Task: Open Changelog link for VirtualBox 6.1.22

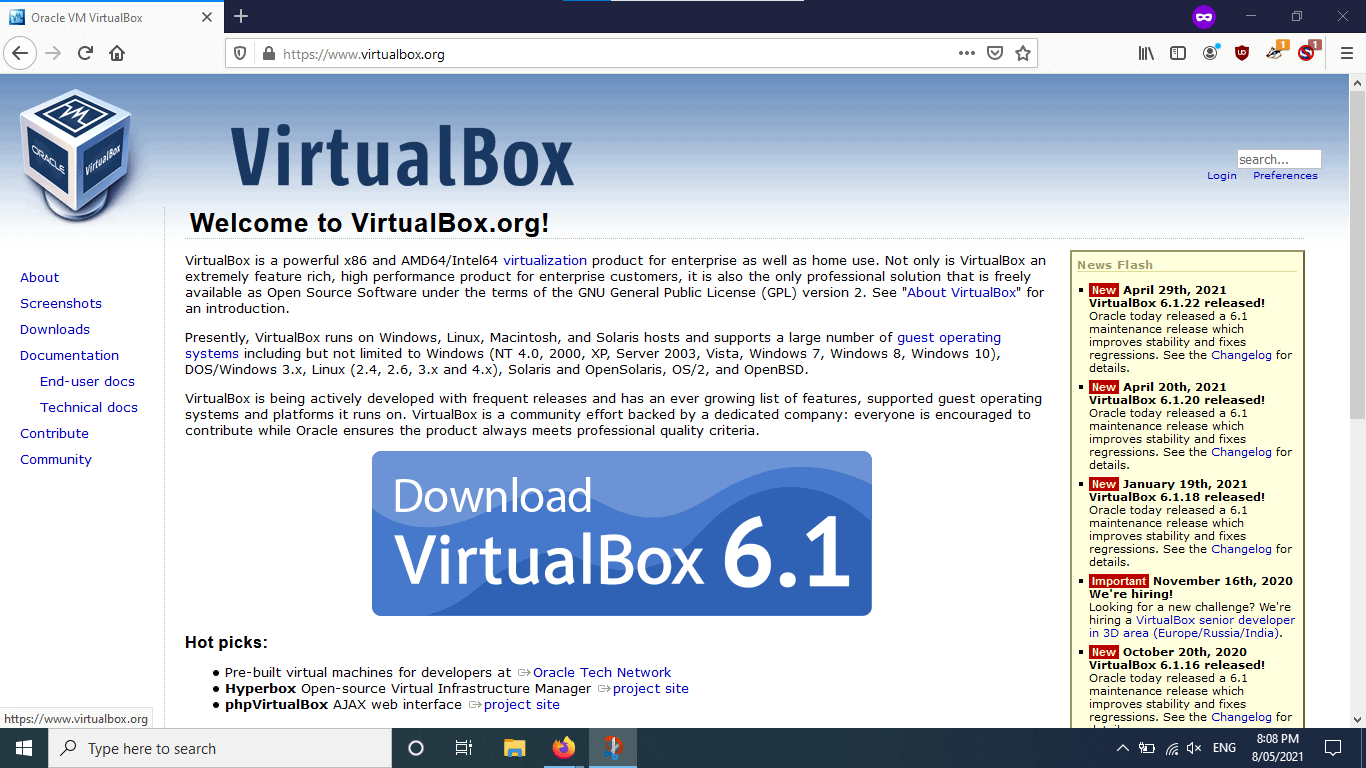Action: 1241,355
